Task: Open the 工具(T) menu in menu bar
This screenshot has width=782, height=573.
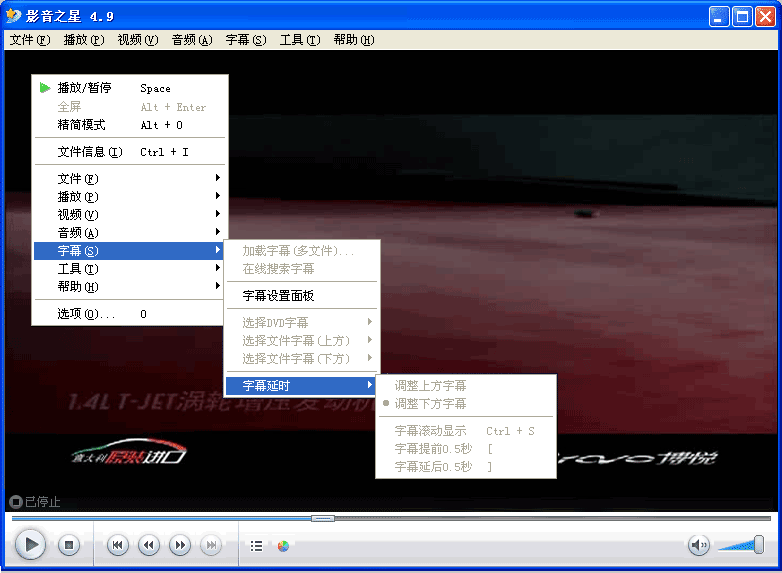Action: (300, 40)
